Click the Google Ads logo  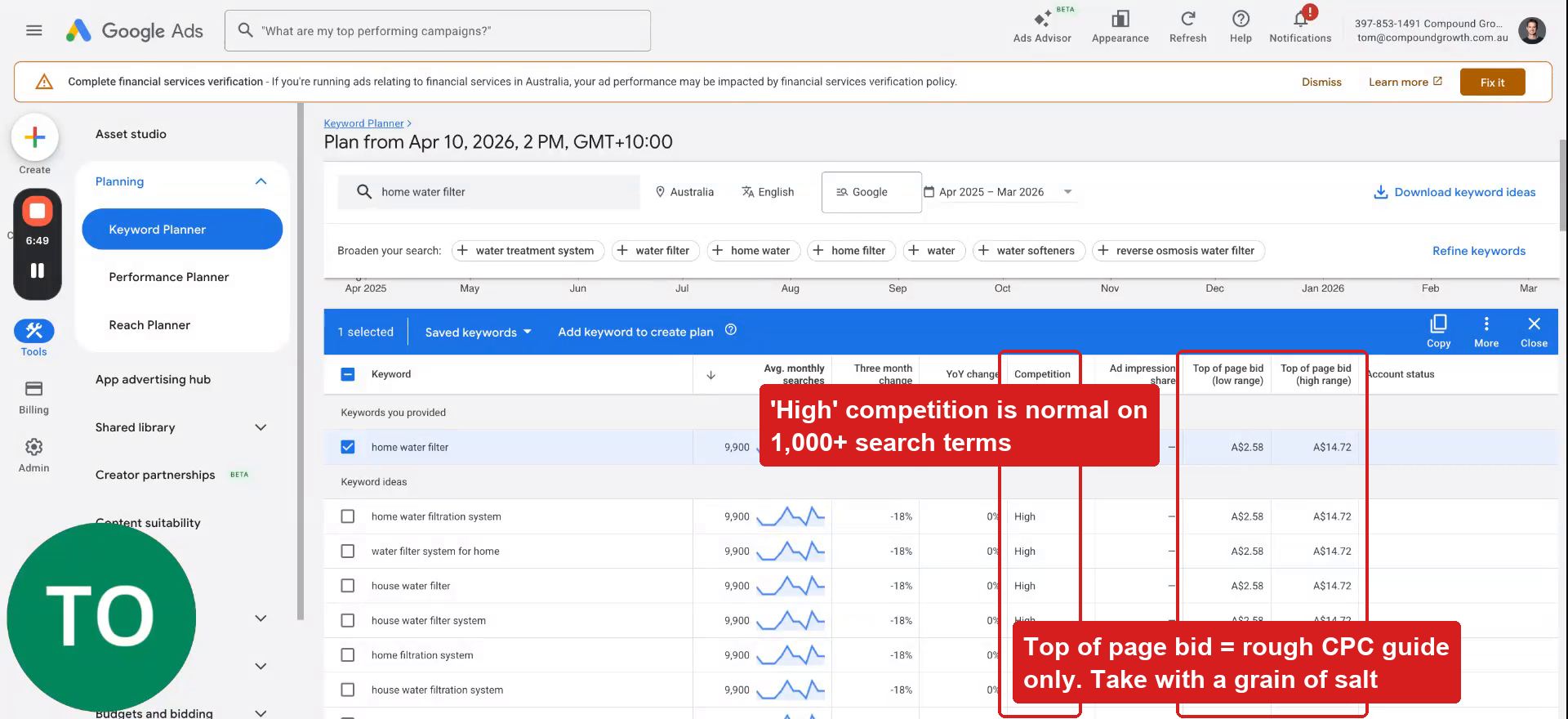click(x=135, y=30)
